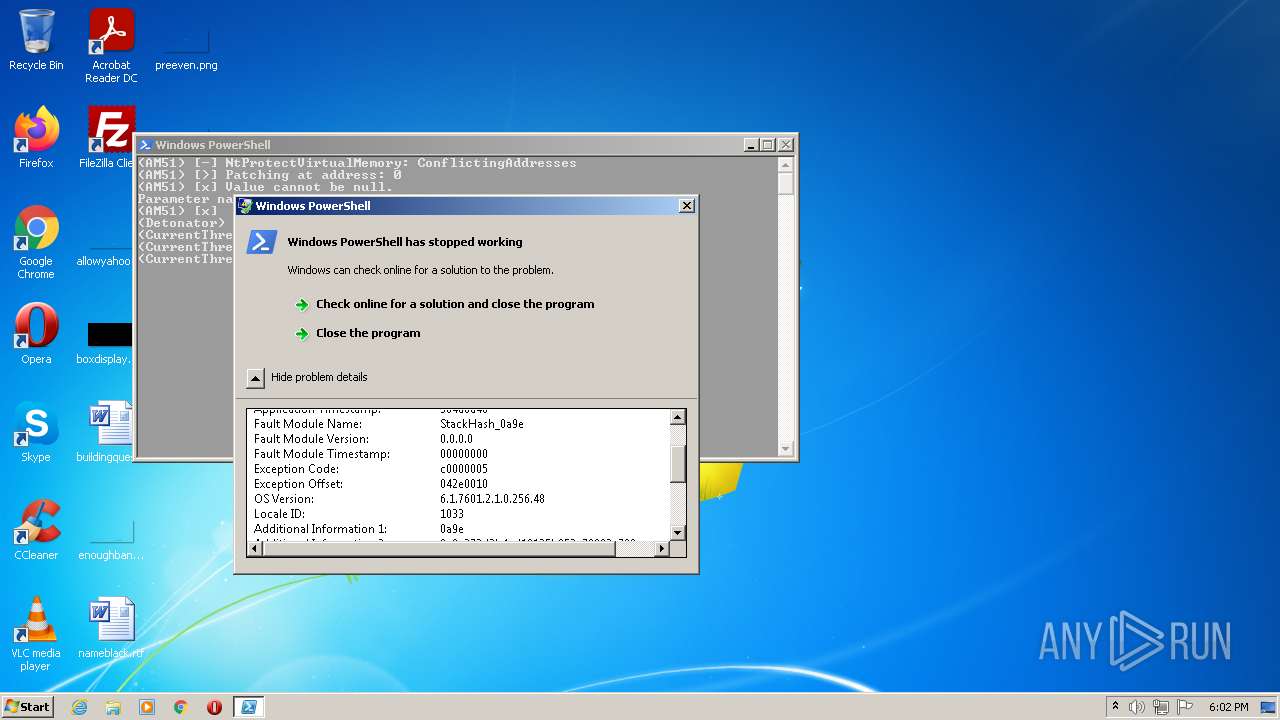Switch to PowerShell taskbar button

pyautogui.click(x=248, y=707)
